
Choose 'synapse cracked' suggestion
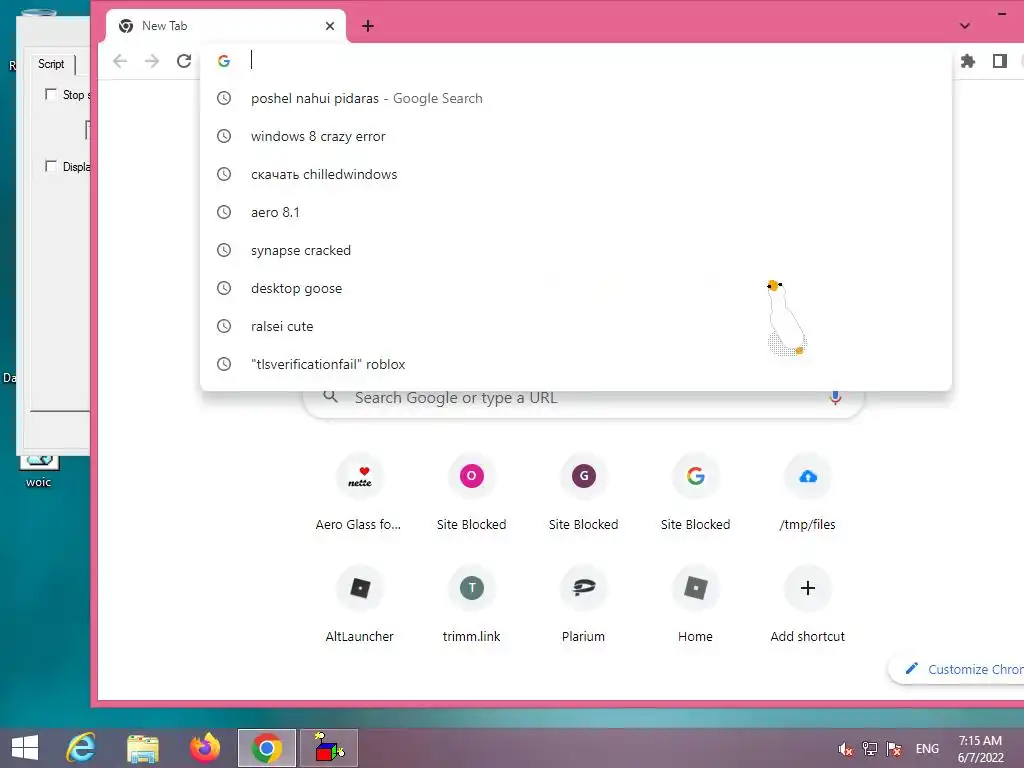click(x=576, y=250)
